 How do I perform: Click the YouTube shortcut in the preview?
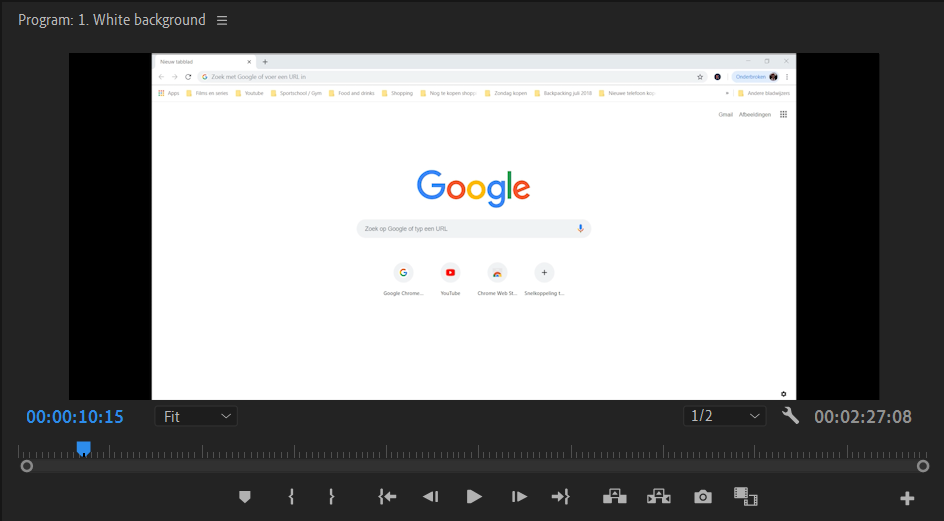pyautogui.click(x=450, y=279)
